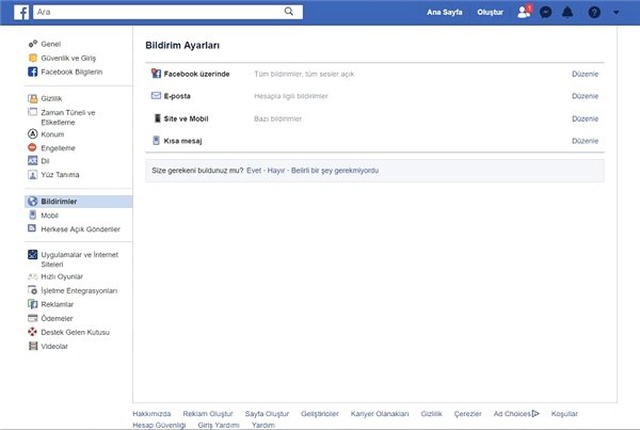Click the Dil language icon

coord(32,161)
